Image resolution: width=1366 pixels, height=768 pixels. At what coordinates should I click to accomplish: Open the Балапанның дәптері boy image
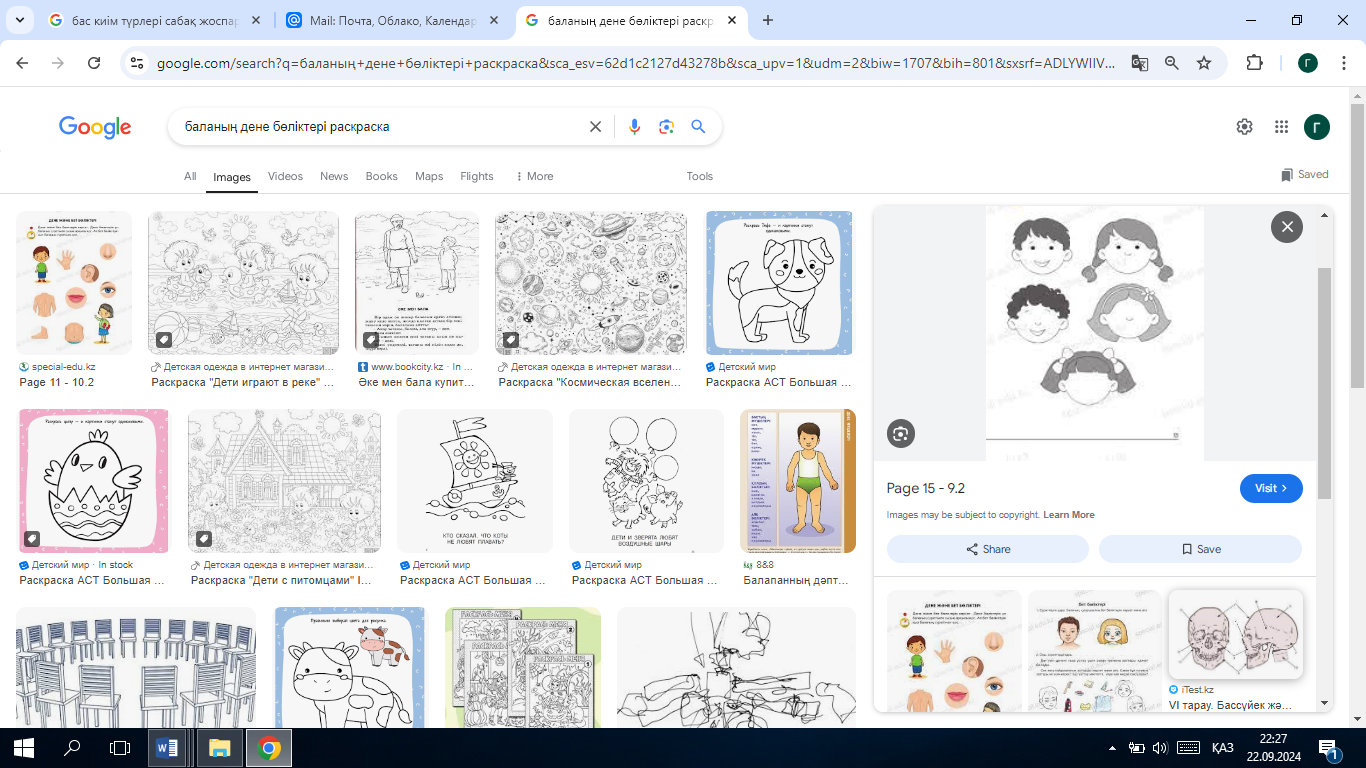[798, 481]
